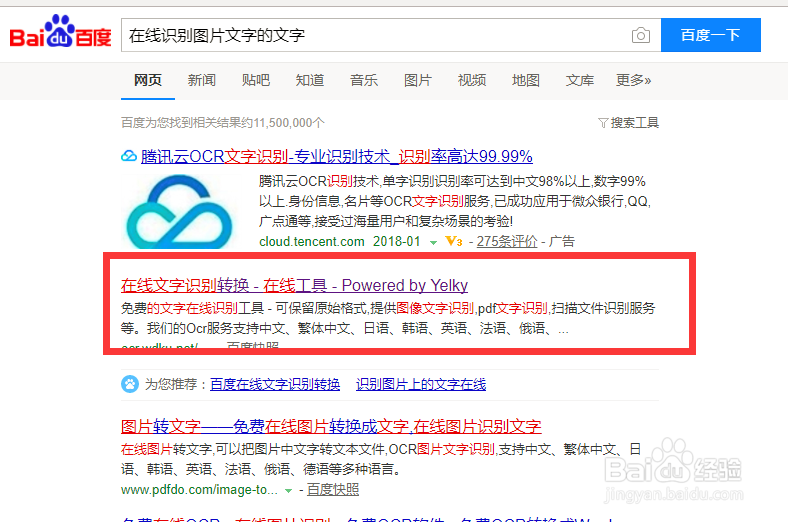Image resolution: width=788 pixels, height=522 pixels.
Task: Switch to the 文库 tab
Action: pos(579,80)
